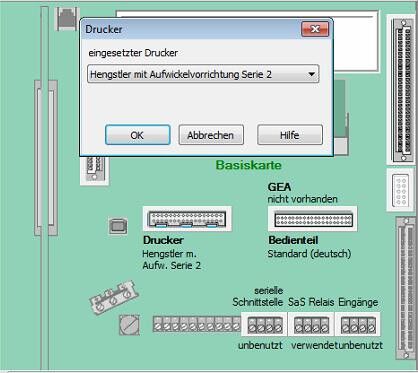Click the SaS Relais terminal block

(x=311, y=324)
